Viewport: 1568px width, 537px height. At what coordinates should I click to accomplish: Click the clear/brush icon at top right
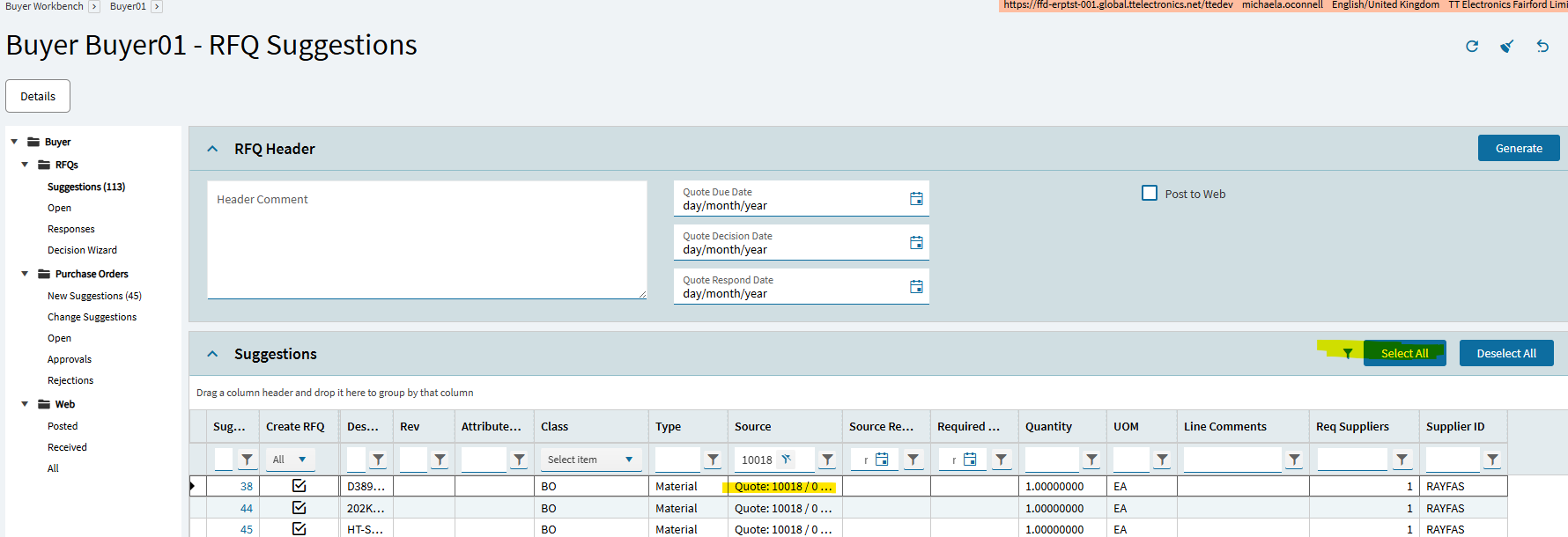coord(1507,47)
